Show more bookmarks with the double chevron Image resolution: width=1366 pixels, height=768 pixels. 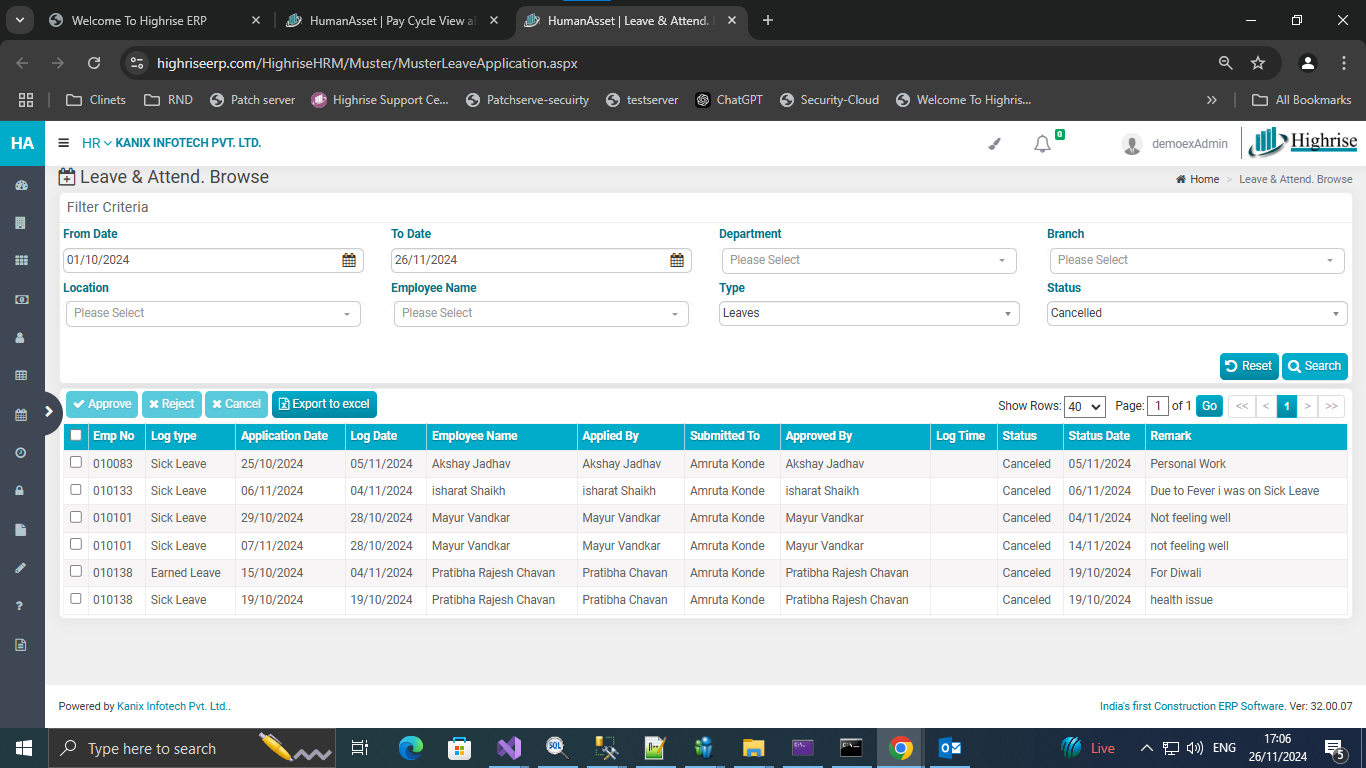(x=1212, y=100)
